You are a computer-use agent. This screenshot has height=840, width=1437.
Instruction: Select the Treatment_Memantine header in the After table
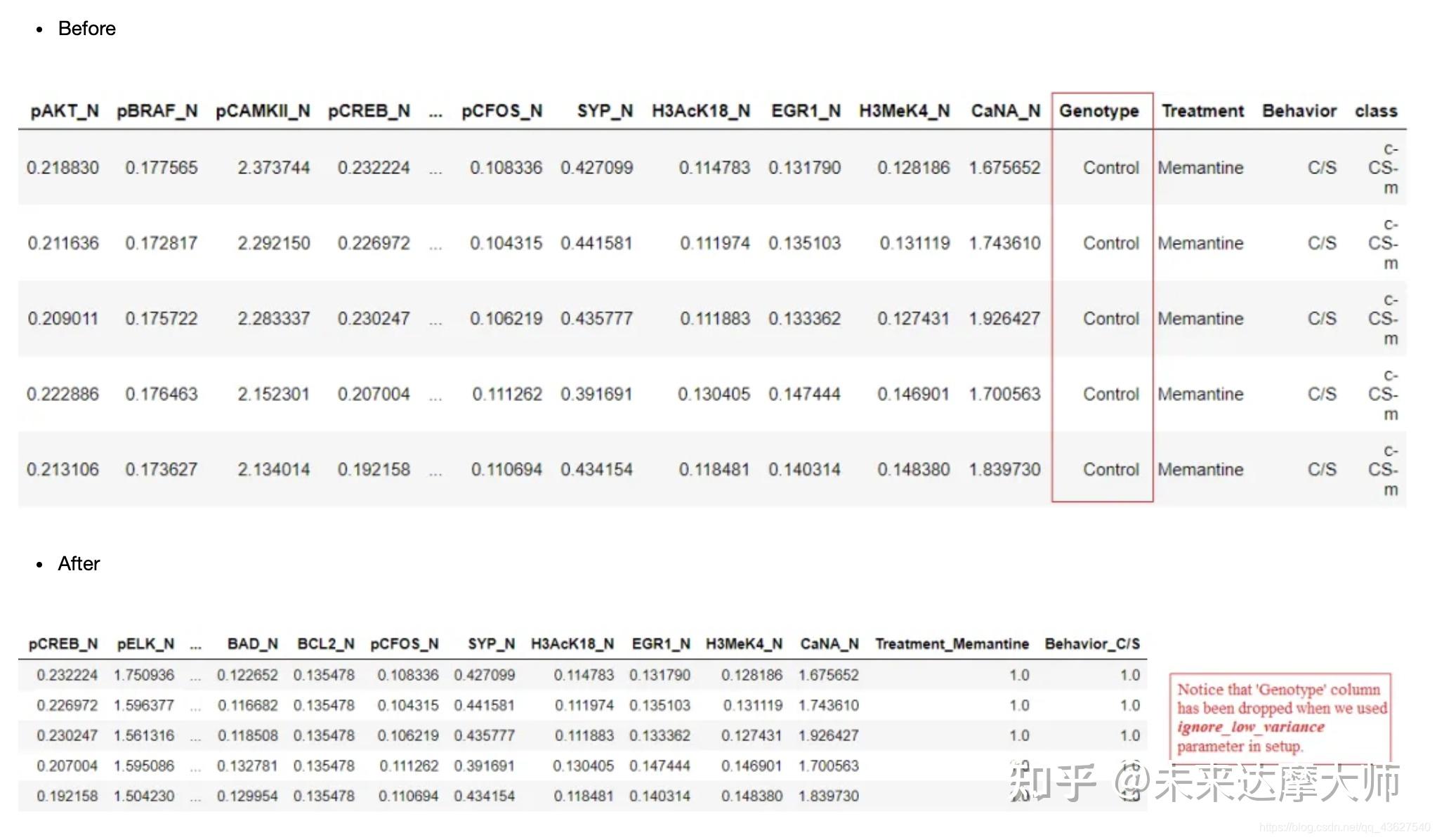pyautogui.click(x=951, y=643)
